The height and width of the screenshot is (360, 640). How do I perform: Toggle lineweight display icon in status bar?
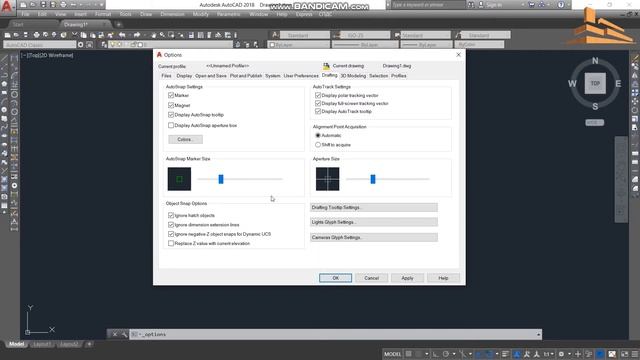pos(505,354)
